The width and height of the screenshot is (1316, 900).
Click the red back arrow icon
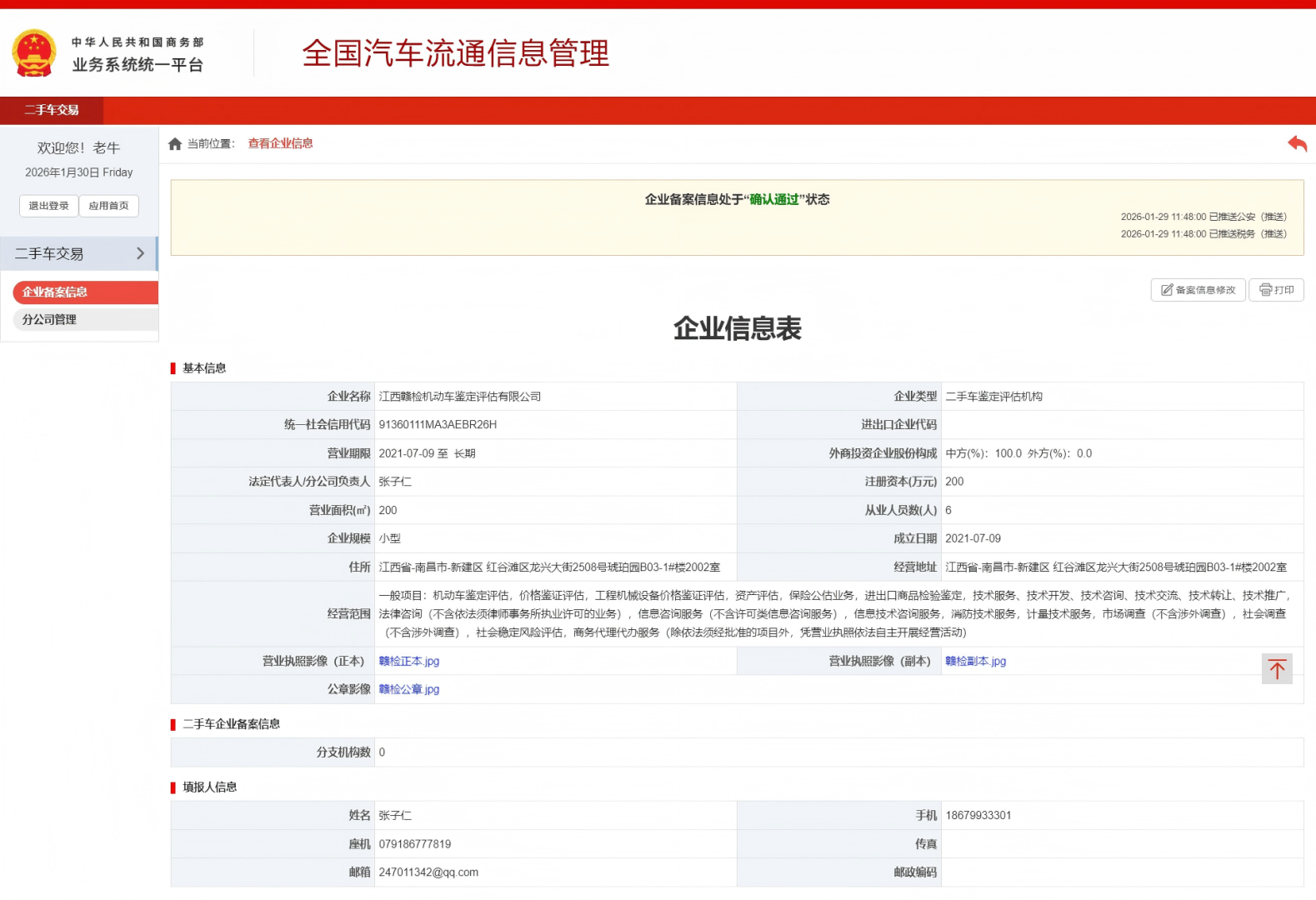pos(1297,143)
